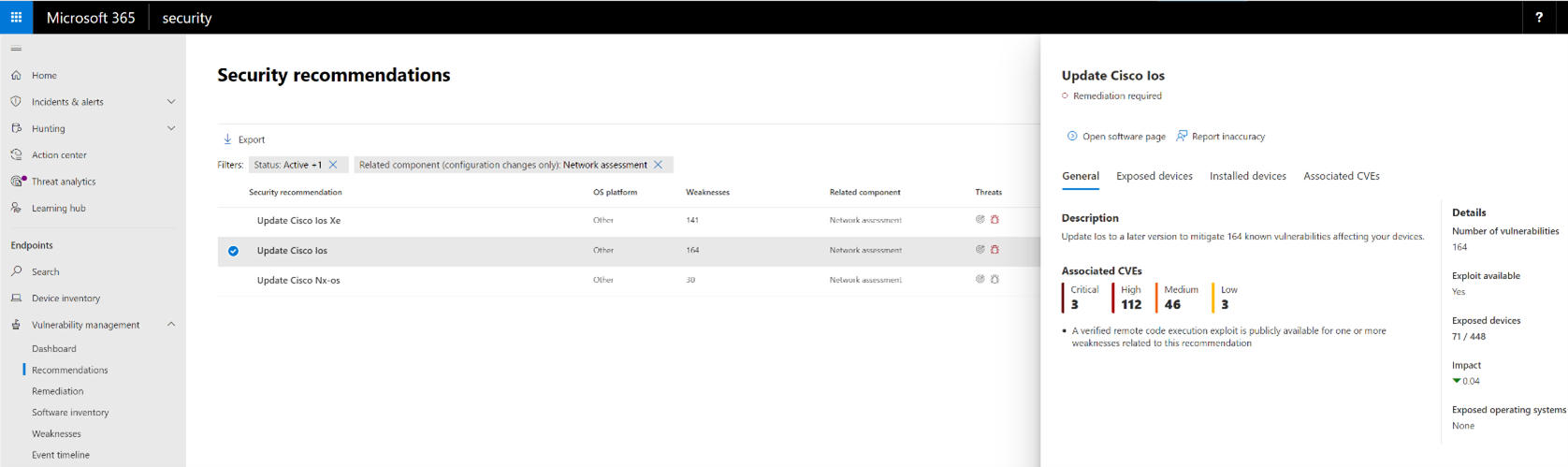Image resolution: width=1568 pixels, height=467 pixels.
Task: Expand the Incidents & alerts menu
Action: (x=171, y=102)
